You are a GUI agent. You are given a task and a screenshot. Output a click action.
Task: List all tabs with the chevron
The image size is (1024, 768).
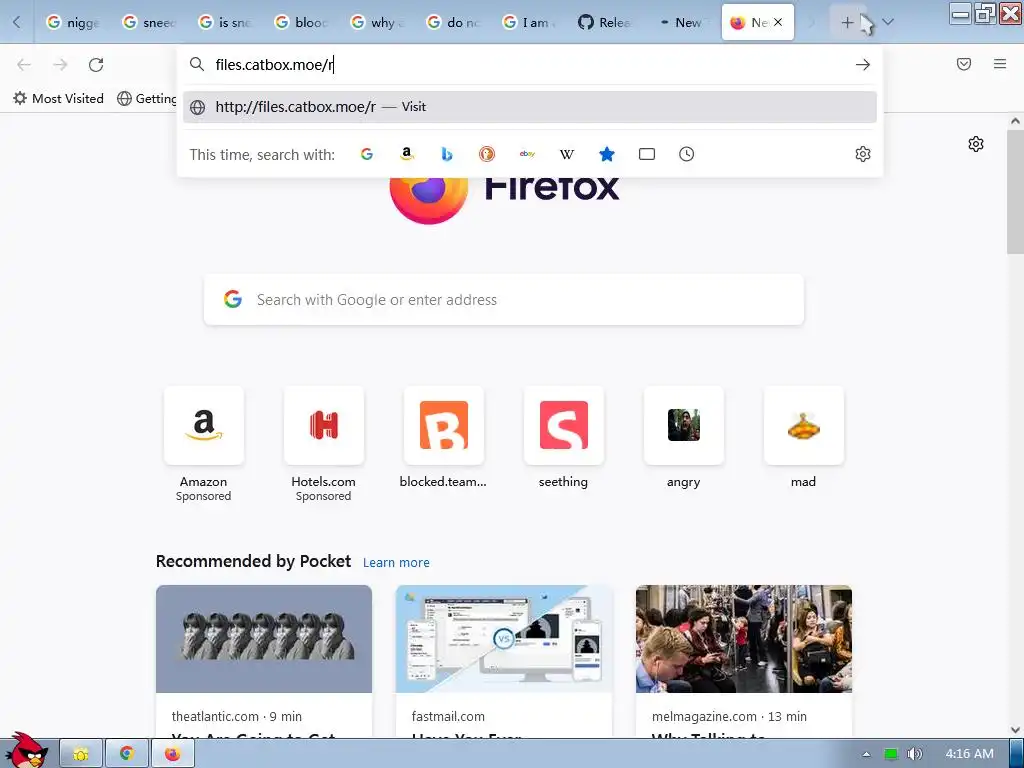click(888, 22)
